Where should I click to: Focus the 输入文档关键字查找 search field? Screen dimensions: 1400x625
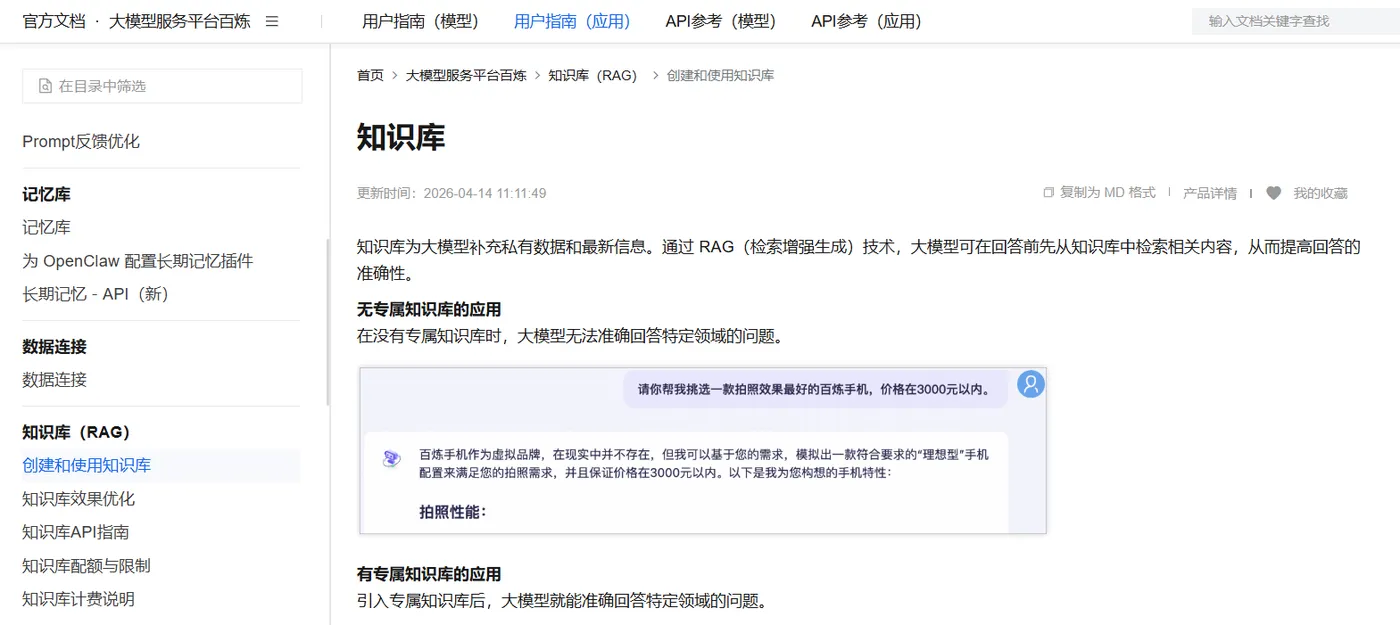[1296, 21]
